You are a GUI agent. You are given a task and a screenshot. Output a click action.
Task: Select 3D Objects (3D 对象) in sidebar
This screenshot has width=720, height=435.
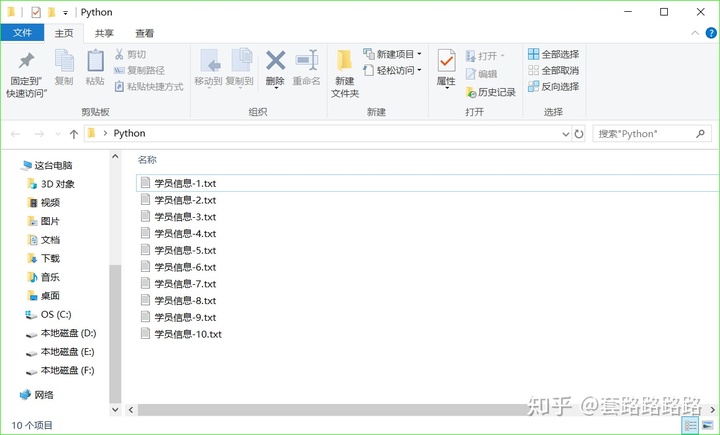pyautogui.click(x=51, y=184)
